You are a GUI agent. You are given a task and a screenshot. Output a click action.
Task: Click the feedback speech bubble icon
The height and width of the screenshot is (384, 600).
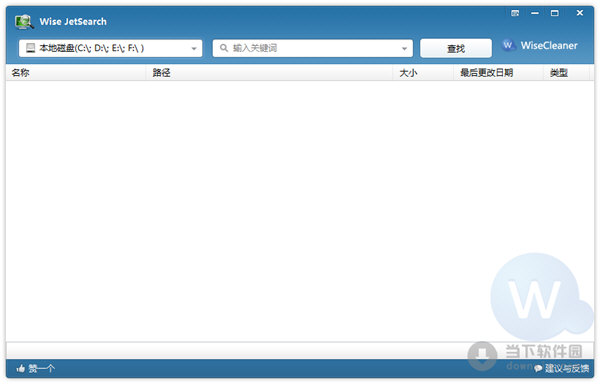[x=538, y=368]
